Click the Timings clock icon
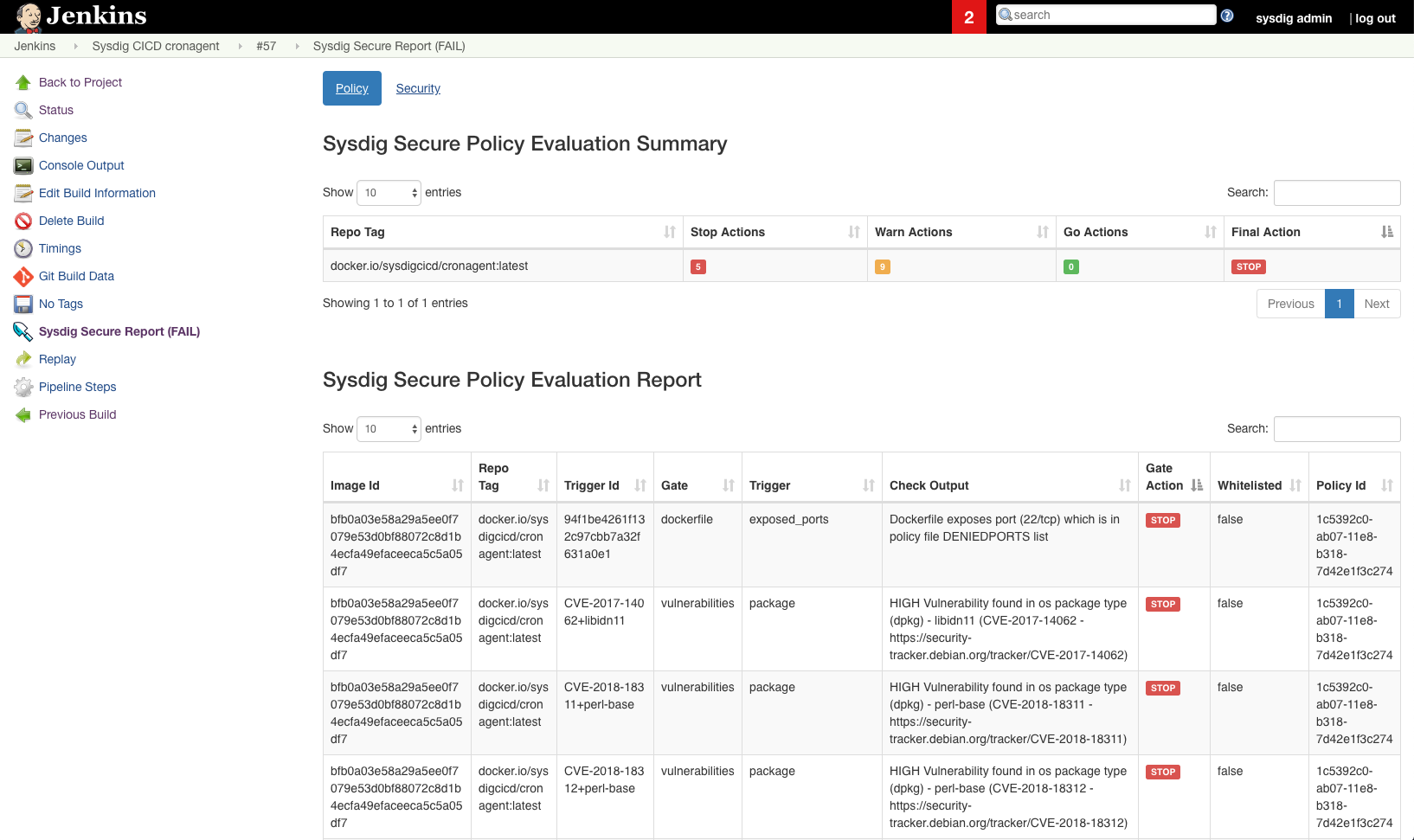 pyautogui.click(x=23, y=248)
